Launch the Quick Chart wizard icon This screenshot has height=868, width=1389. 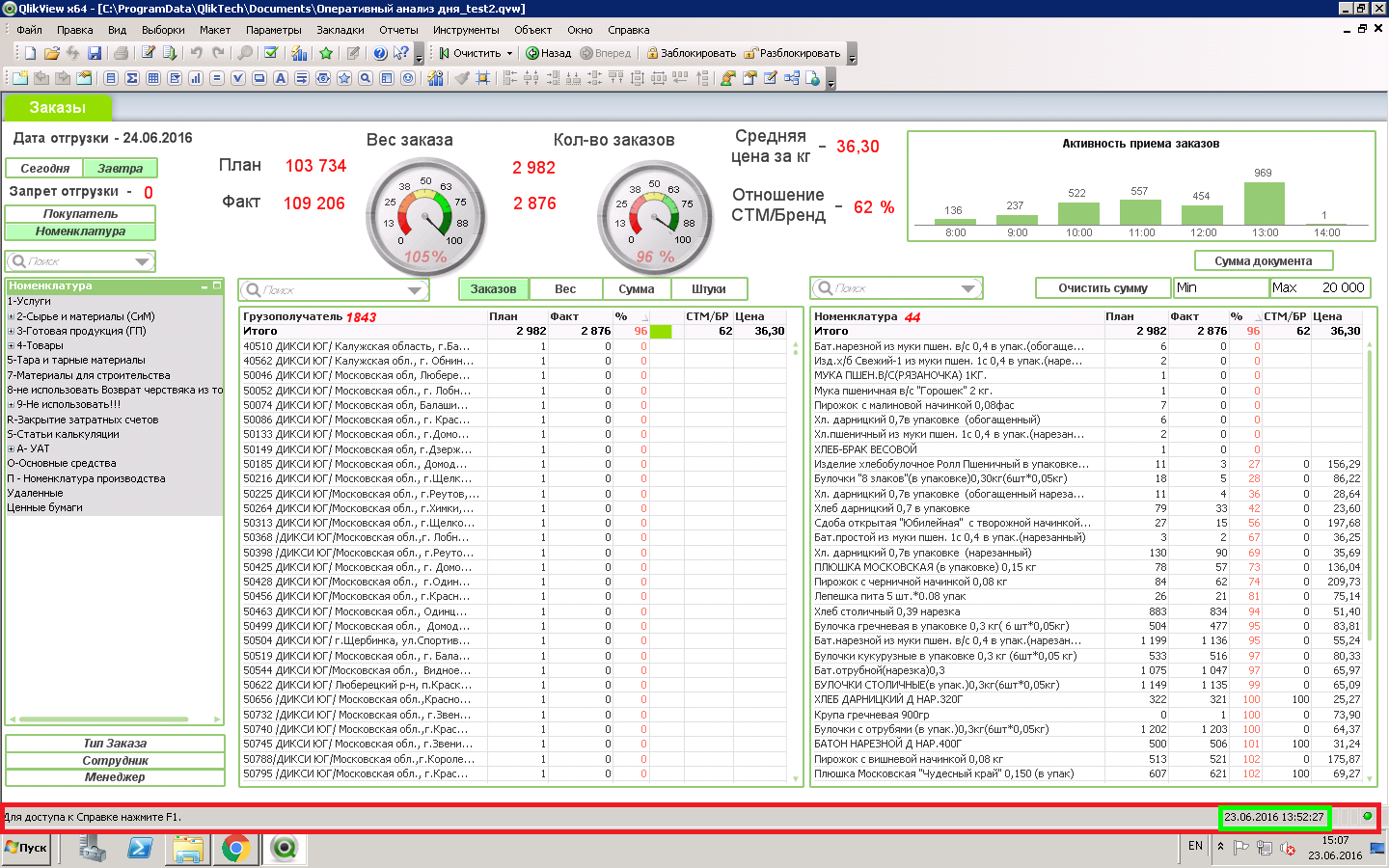tap(299, 53)
